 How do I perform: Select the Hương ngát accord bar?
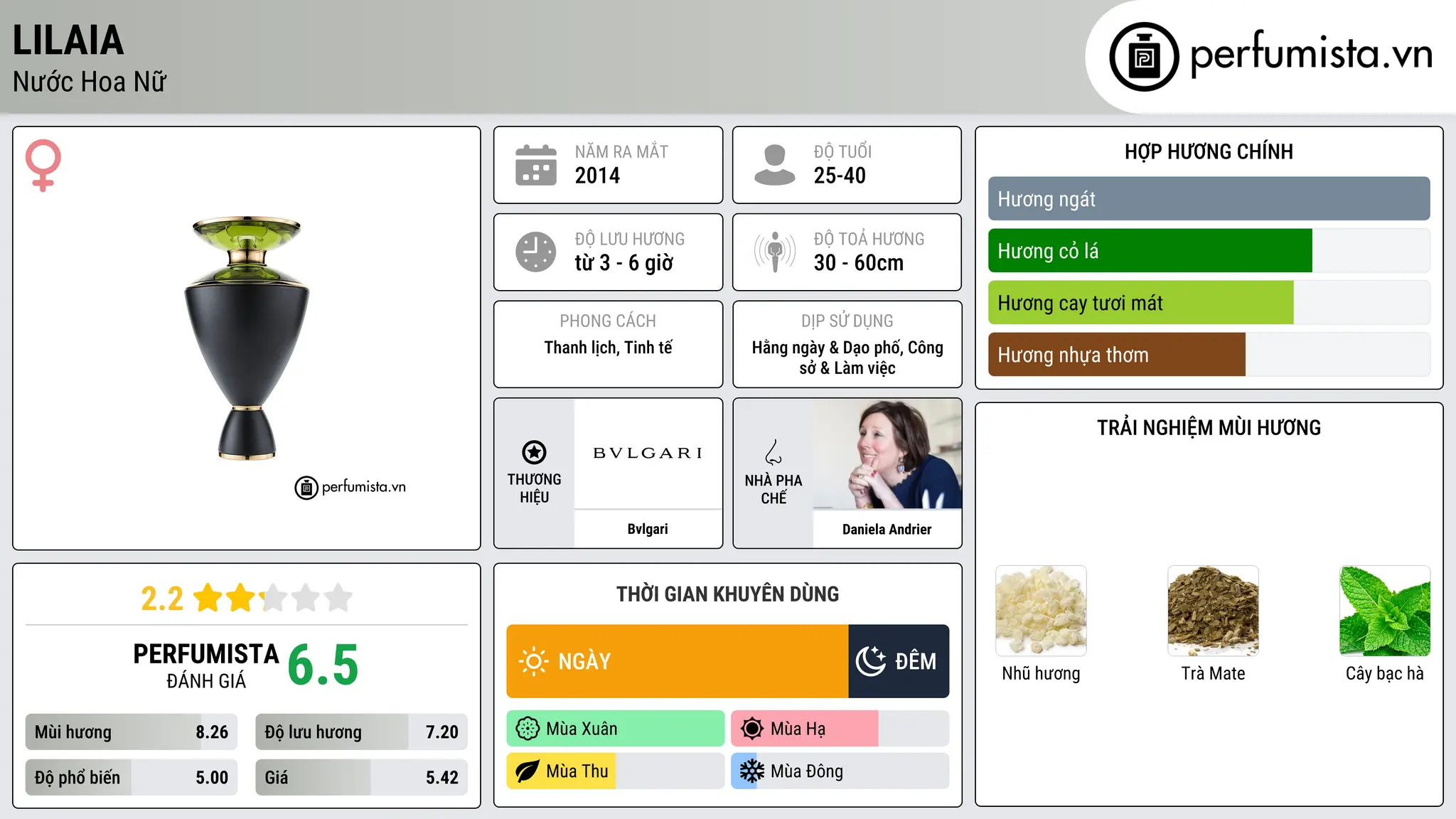1209,199
